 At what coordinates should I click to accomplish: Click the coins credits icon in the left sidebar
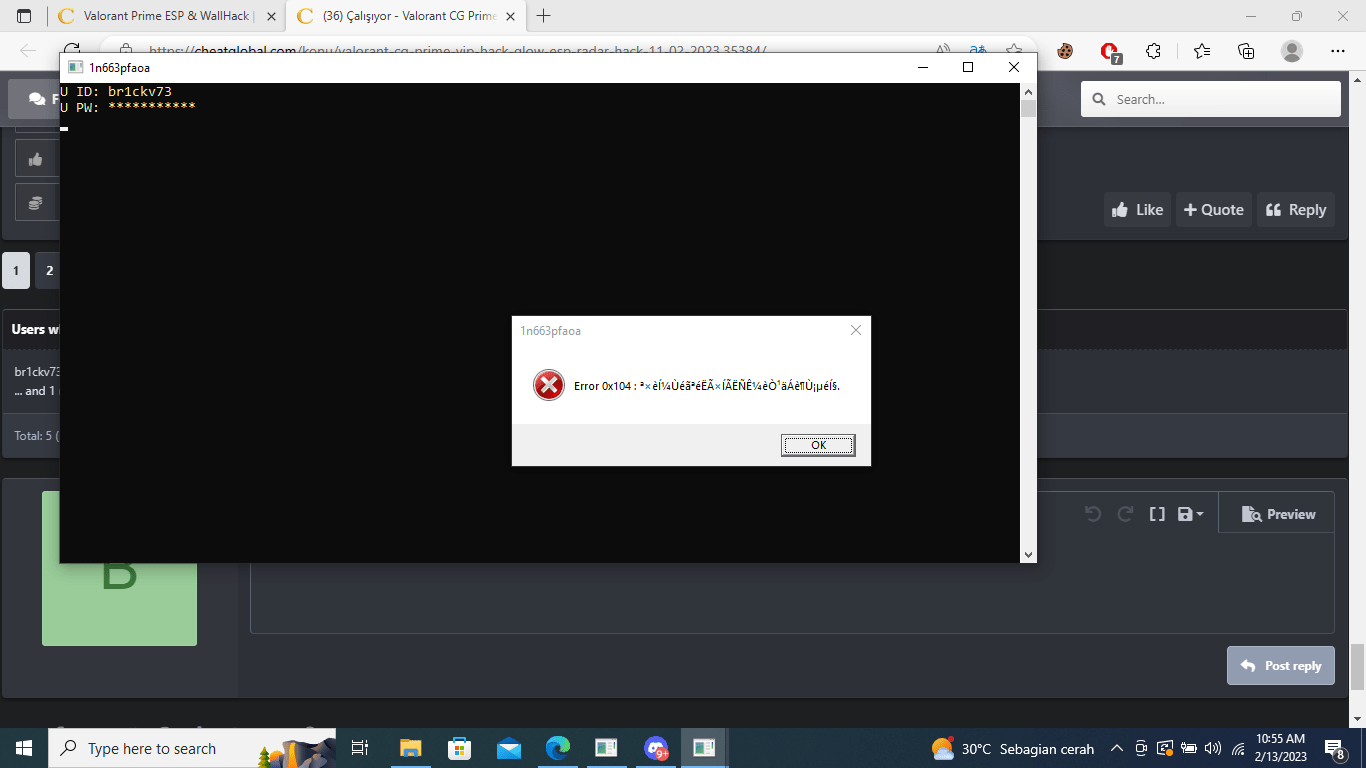pyautogui.click(x=36, y=202)
